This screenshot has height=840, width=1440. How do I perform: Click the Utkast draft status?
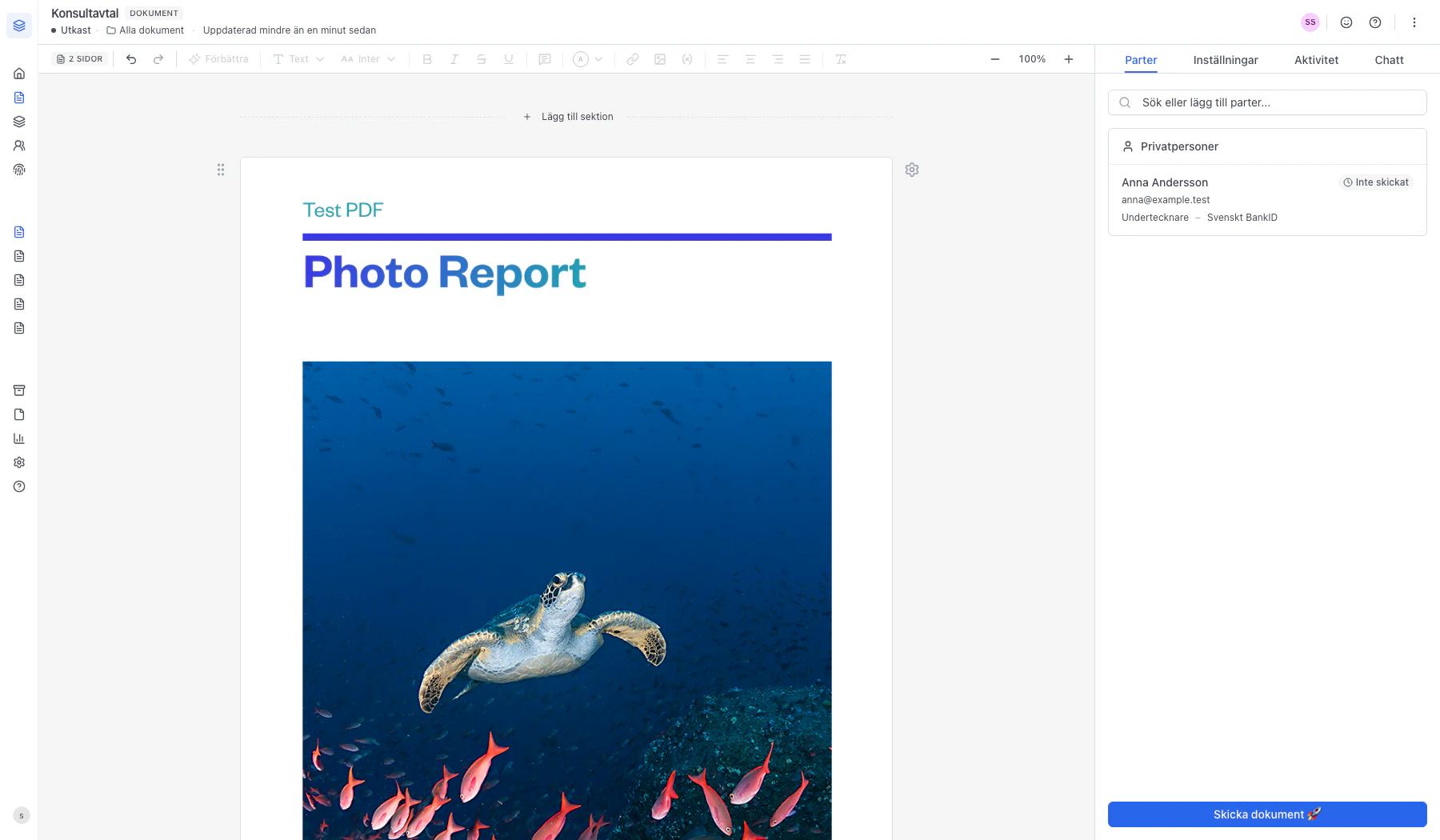(71, 30)
